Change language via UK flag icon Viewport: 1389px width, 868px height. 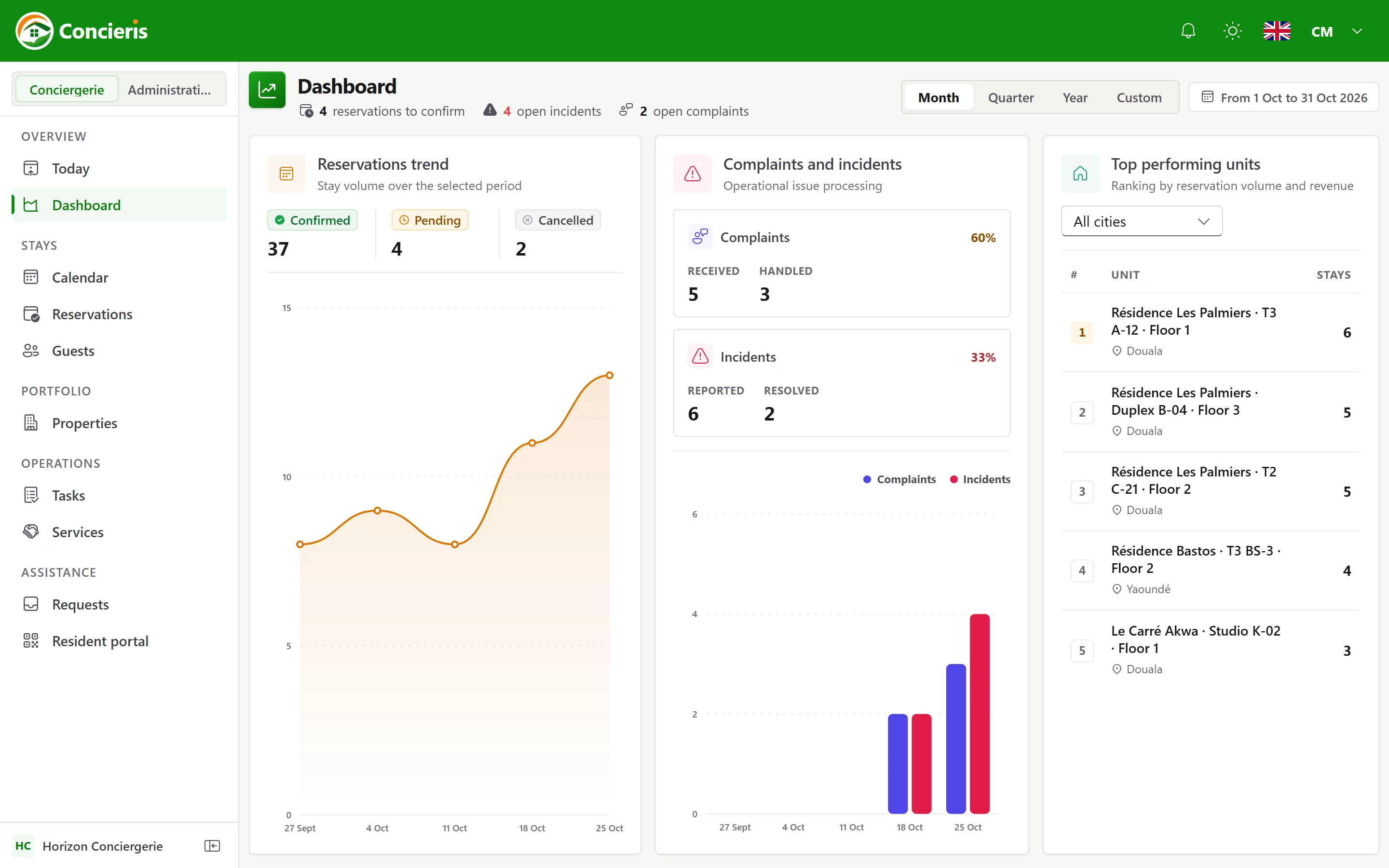pos(1277,31)
